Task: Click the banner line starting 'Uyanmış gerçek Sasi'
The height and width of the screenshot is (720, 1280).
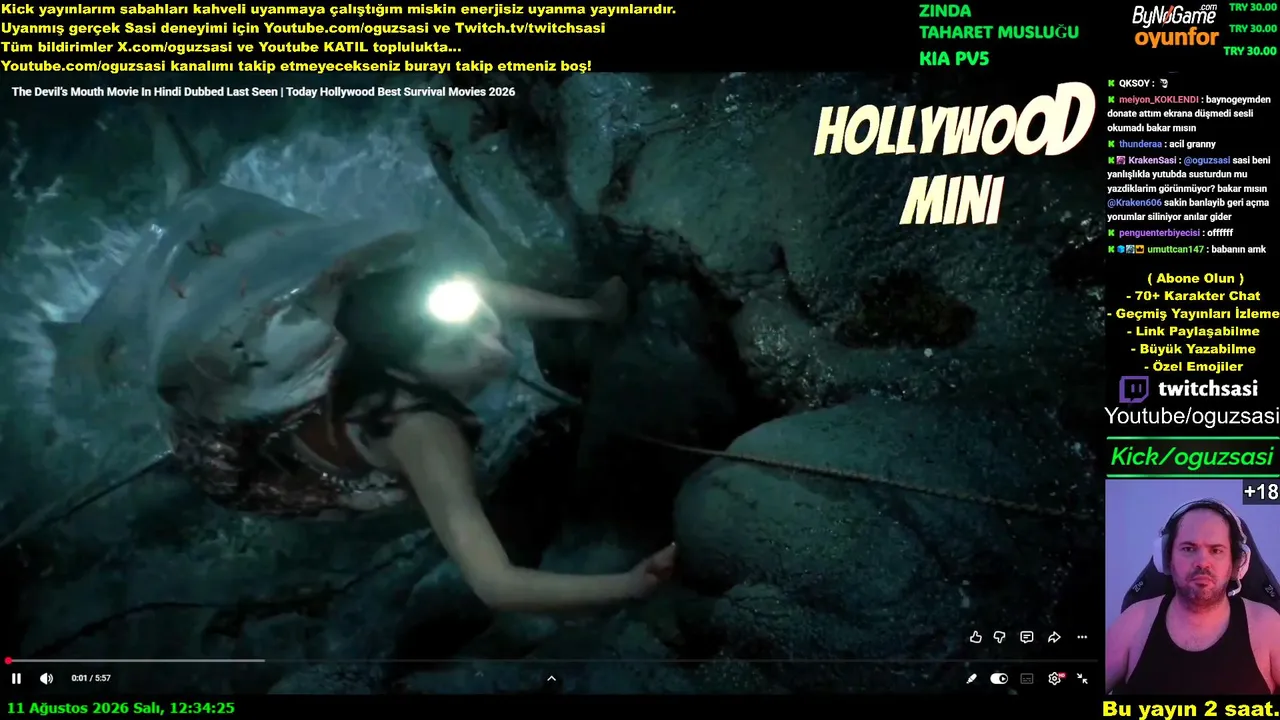Action: [x=303, y=28]
